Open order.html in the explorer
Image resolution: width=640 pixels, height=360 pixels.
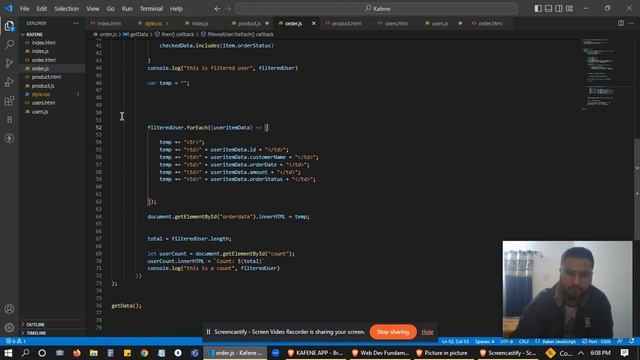pos(43,60)
